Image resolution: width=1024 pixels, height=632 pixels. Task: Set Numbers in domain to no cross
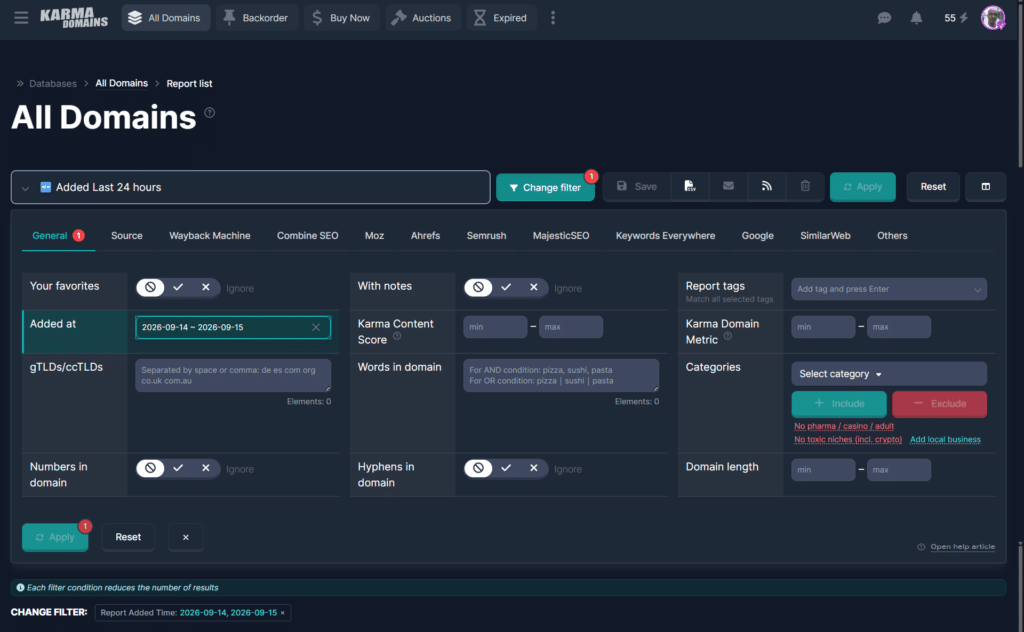pos(206,468)
